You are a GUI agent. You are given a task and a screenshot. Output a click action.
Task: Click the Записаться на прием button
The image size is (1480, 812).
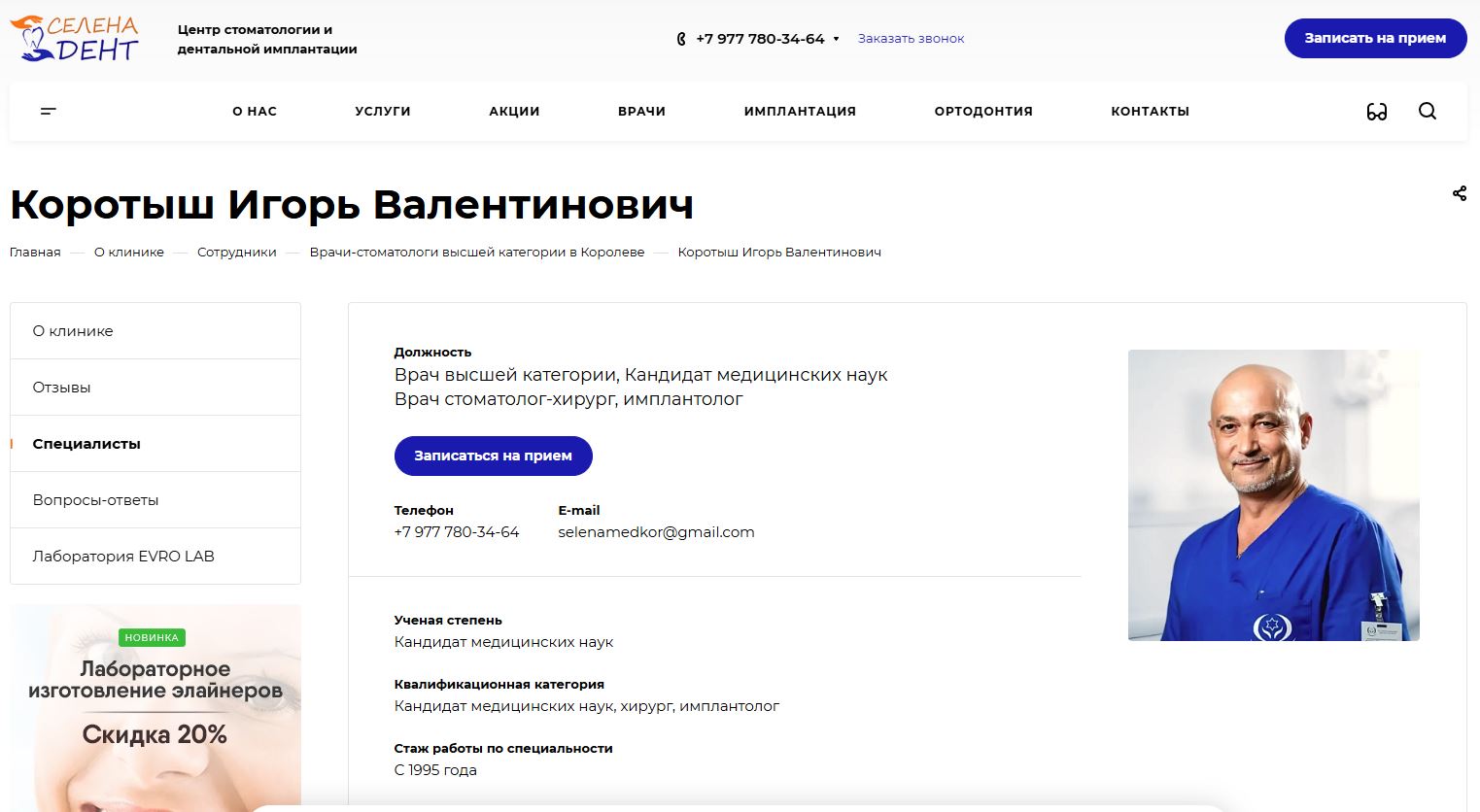(494, 456)
